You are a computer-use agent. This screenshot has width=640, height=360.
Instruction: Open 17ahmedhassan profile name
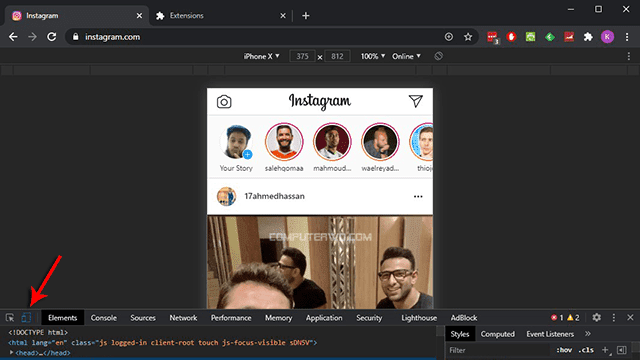[274, 196]
